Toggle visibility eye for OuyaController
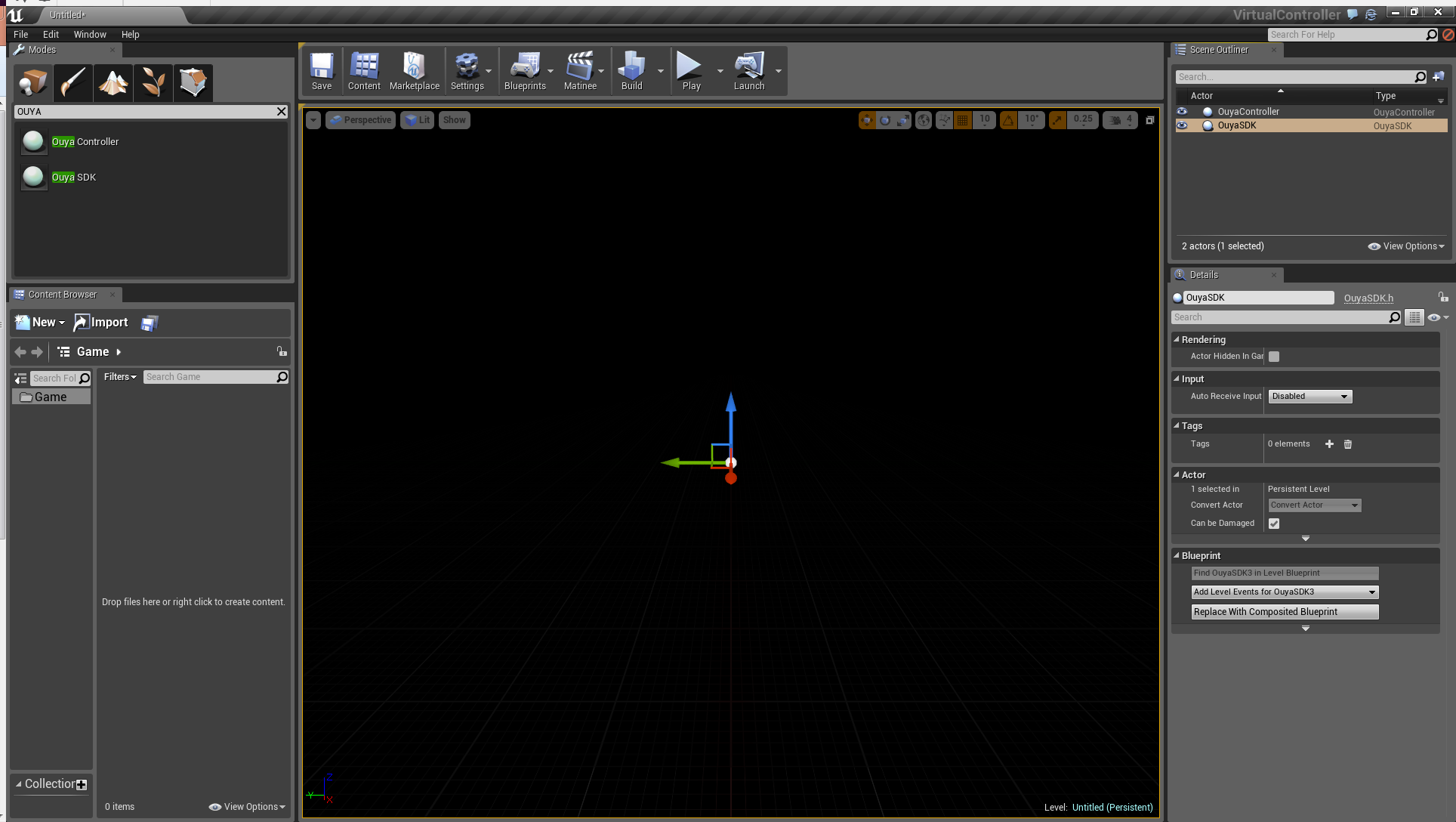Screen dimensions: 1456x822 pos(1182,112)
